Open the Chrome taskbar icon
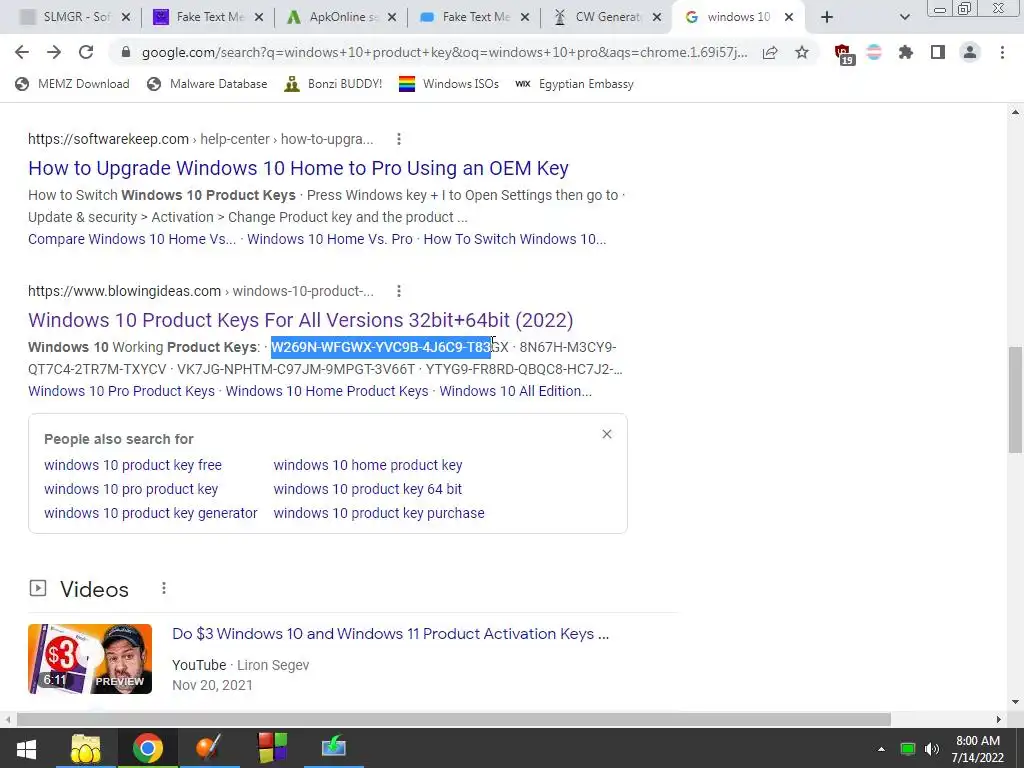Image resolution: width=1024 pixels, height=768 pixels. click(x=148, y=748)
